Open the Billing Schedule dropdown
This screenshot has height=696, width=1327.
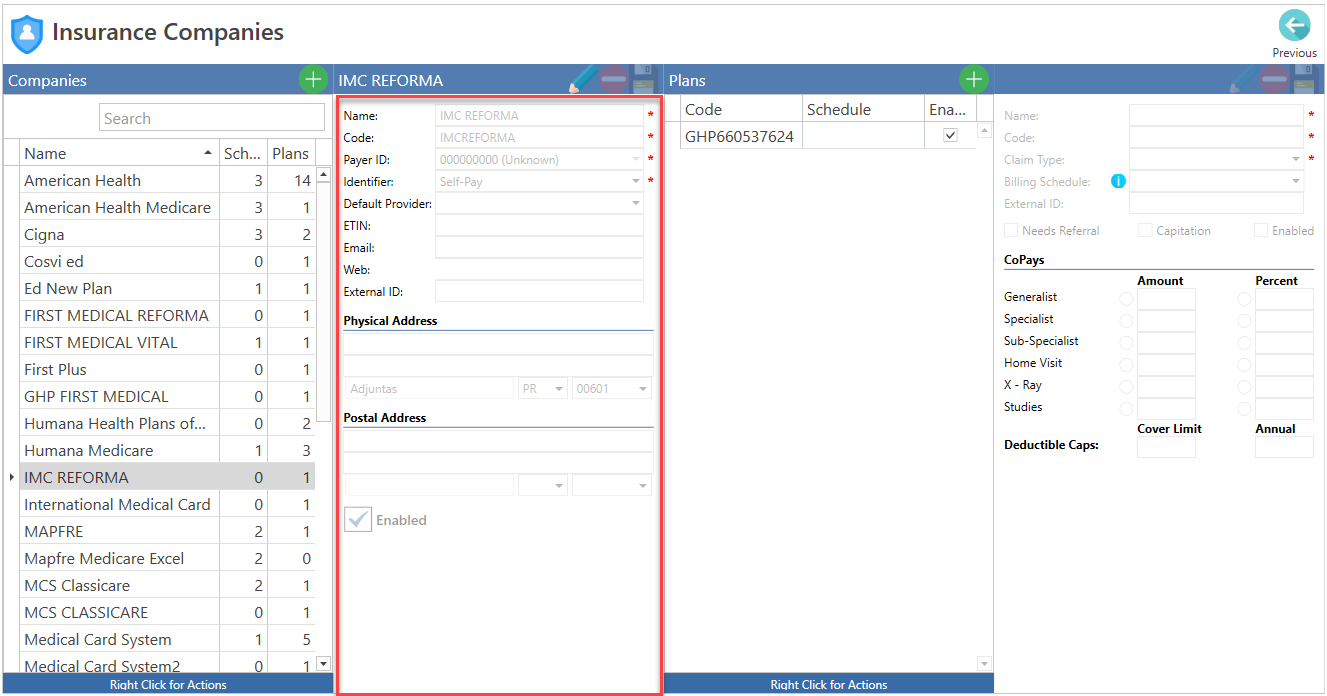(1296, 182)
